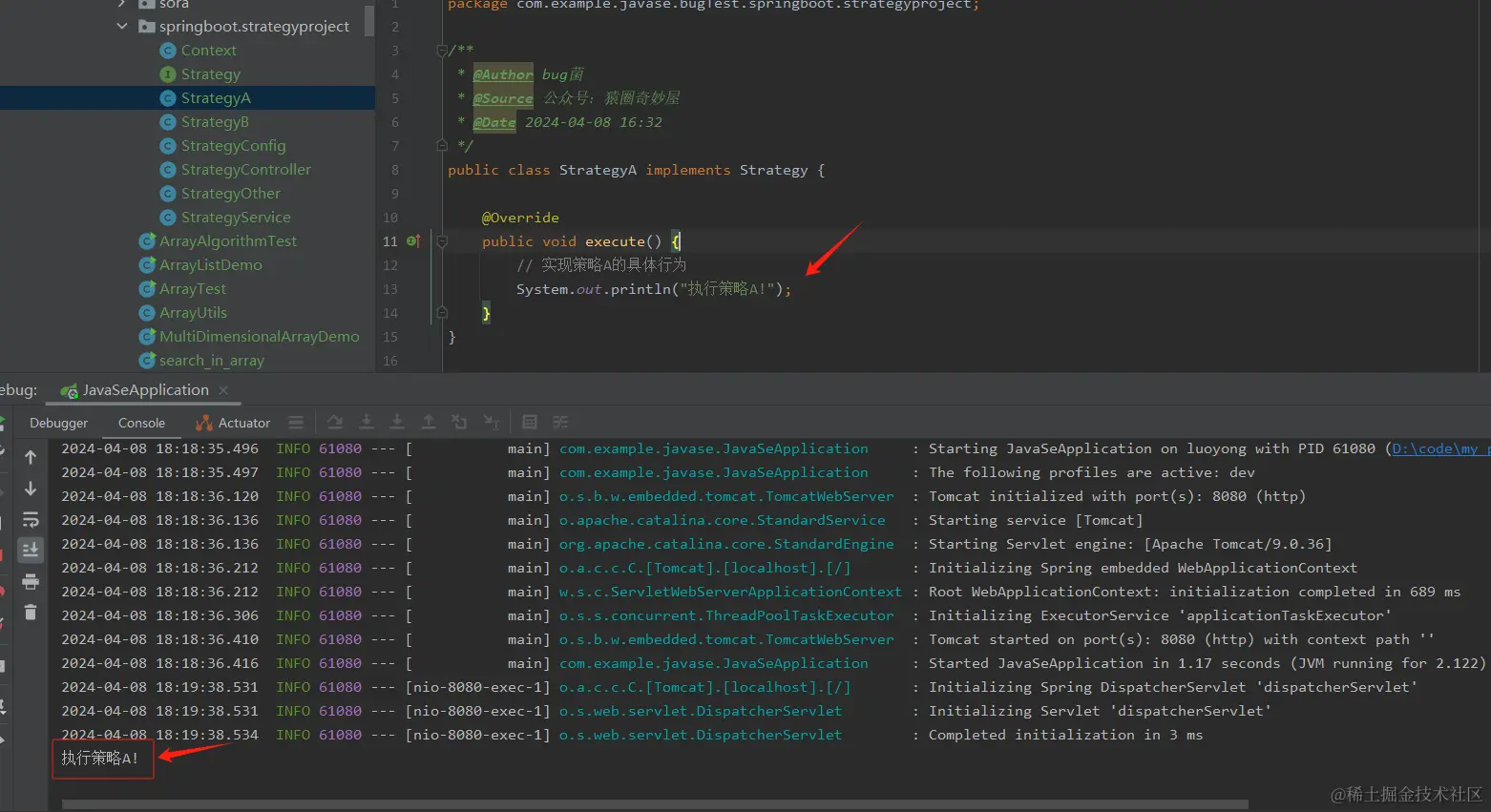The image size is (1491, 812).
Task: Toggle fold marker at line 14 closing brace
Action: [x=441, y=313]
